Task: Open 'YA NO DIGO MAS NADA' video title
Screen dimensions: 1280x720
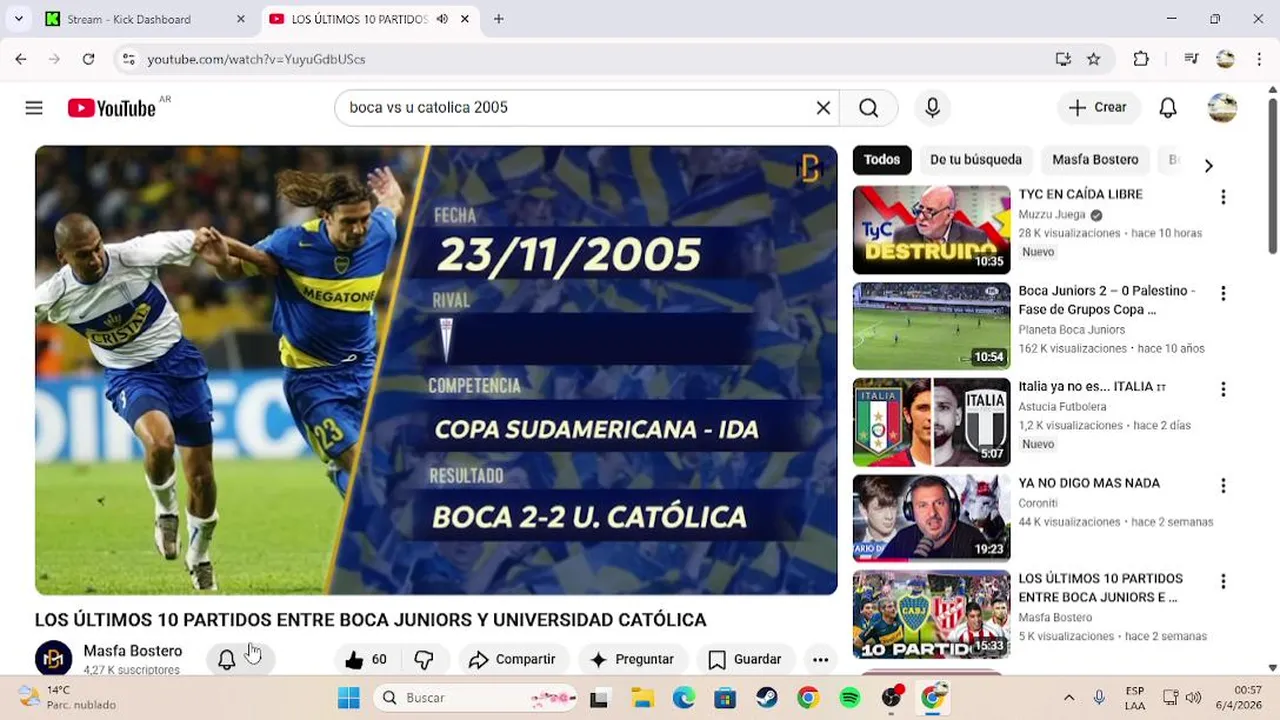Action: click(x=1089, y=483)
